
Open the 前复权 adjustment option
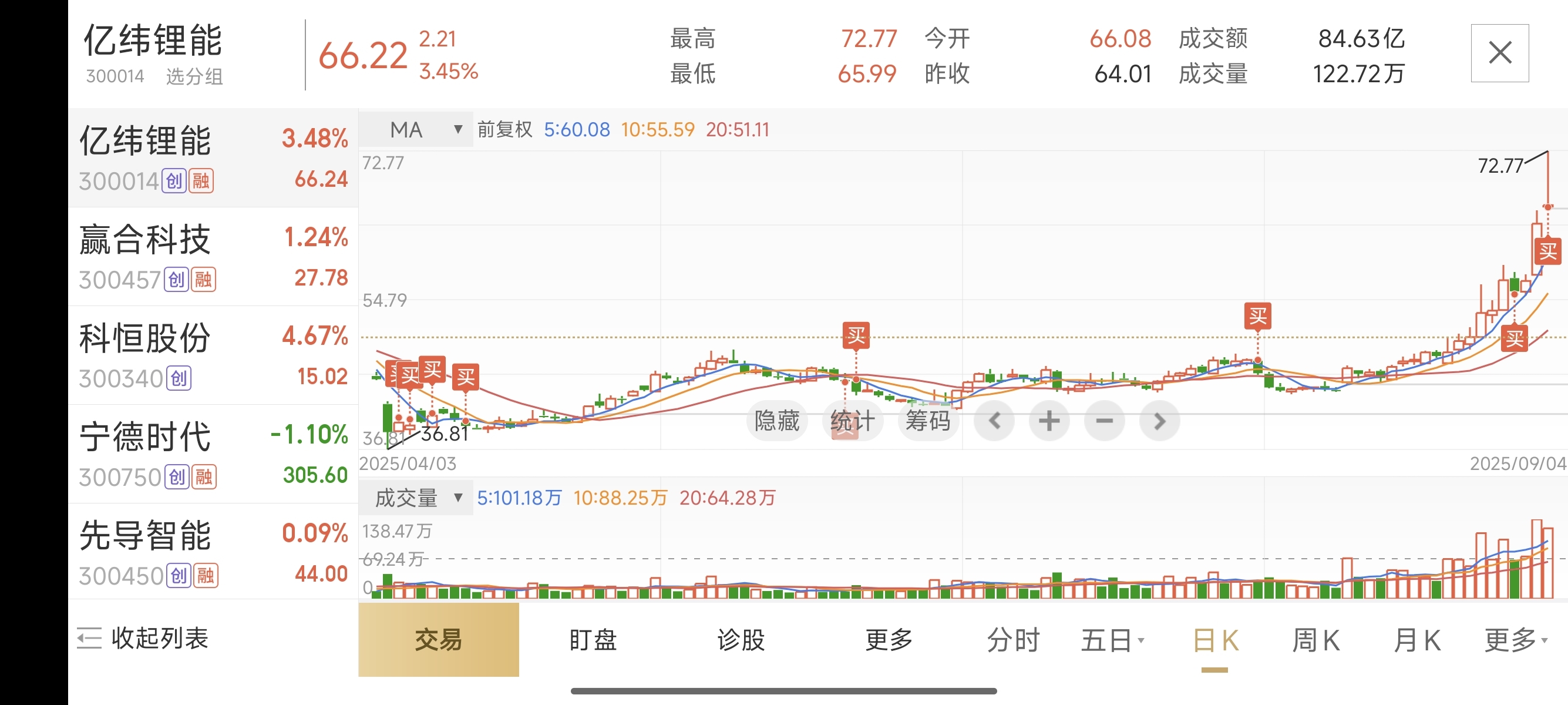point(504,130)
